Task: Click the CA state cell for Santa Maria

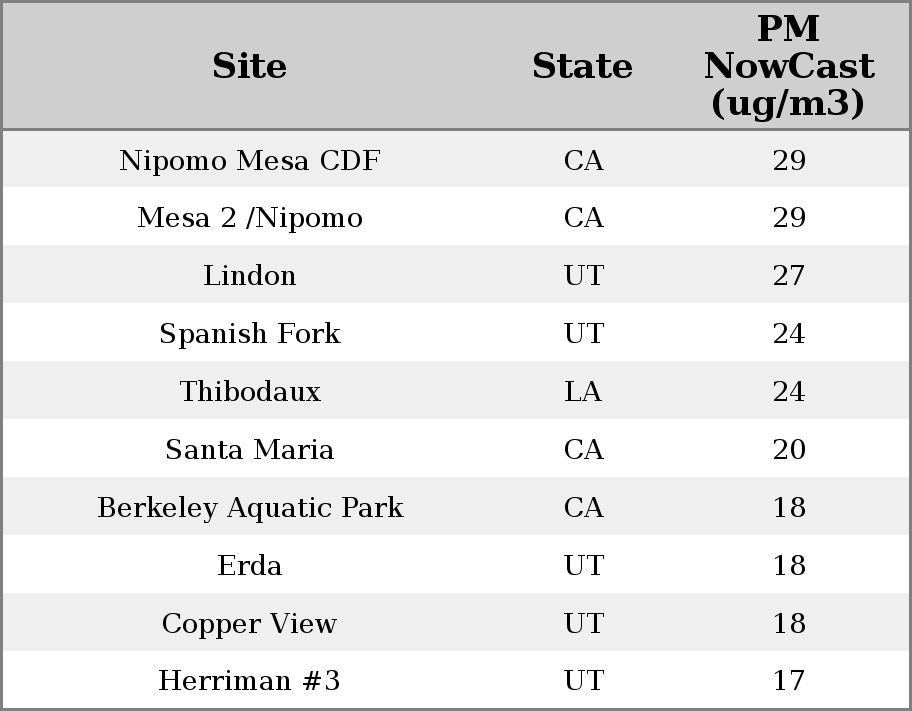Action: [583, 450]
